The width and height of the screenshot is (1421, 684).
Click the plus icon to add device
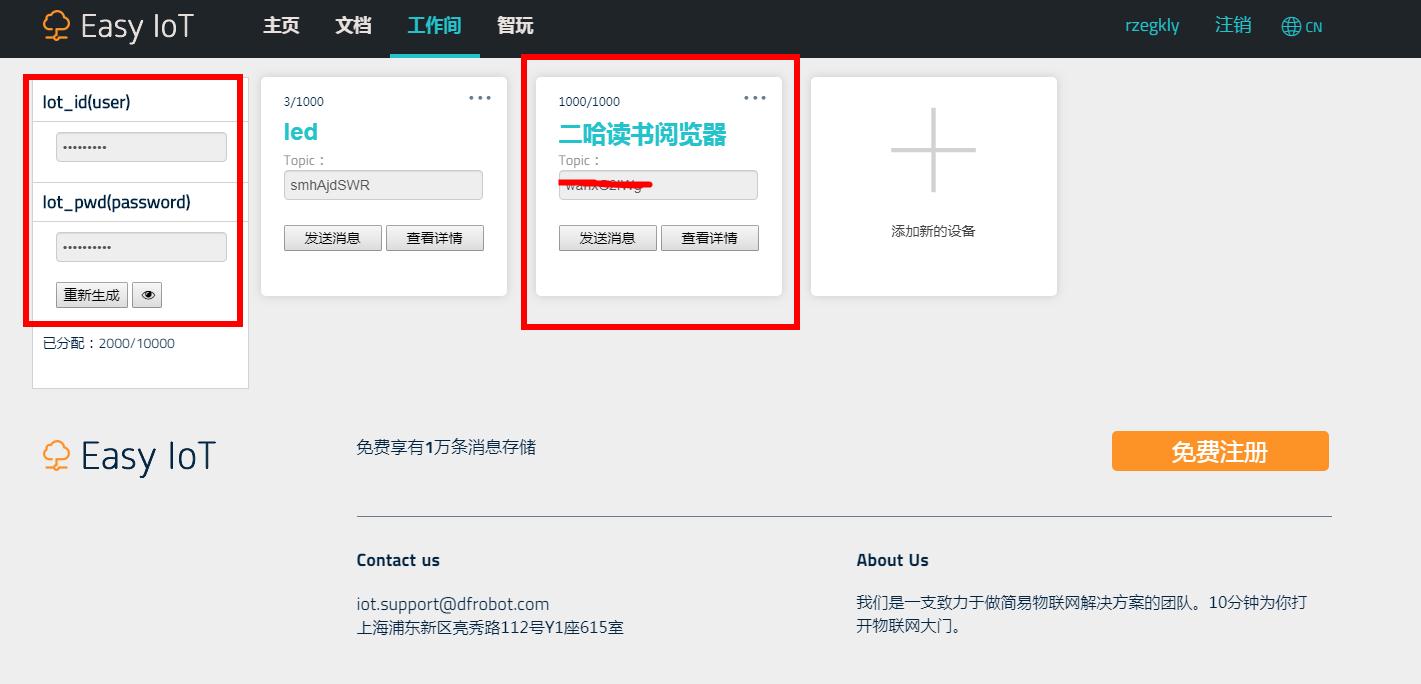(933, 150)
